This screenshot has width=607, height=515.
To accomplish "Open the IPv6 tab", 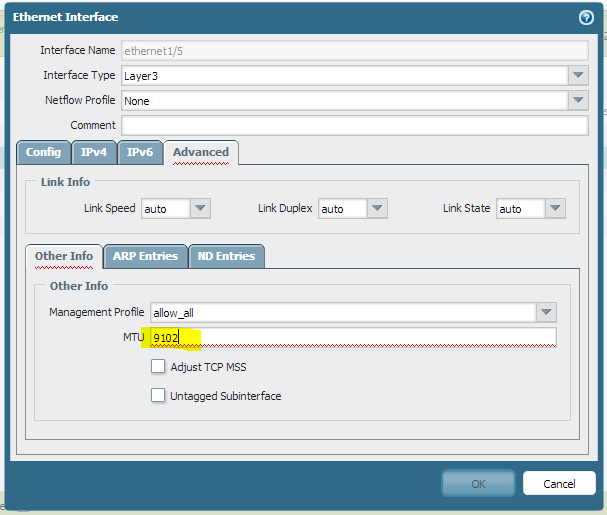I will pyautogui.click(x=140, y=152).
